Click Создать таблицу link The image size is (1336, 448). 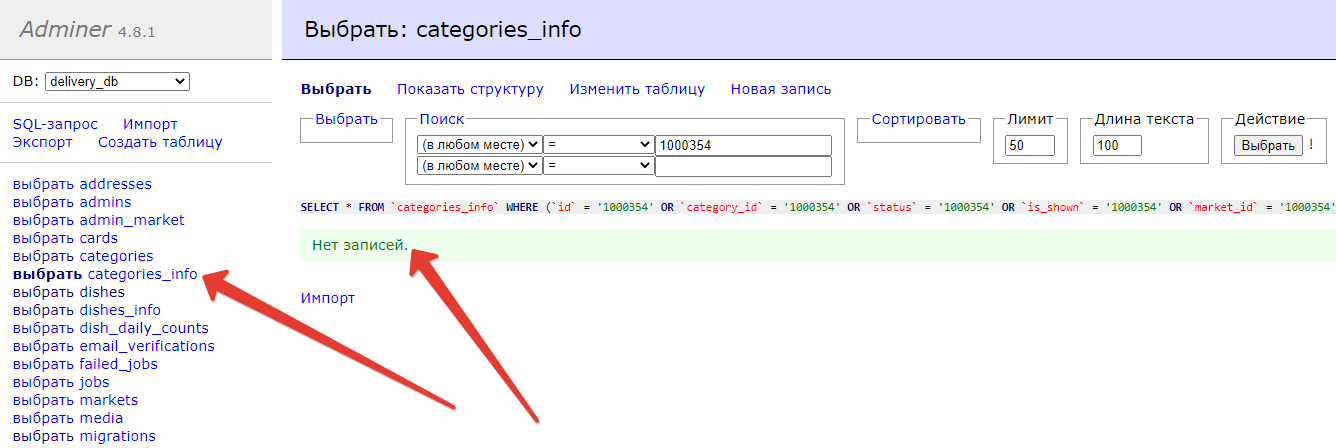point(160,142)
